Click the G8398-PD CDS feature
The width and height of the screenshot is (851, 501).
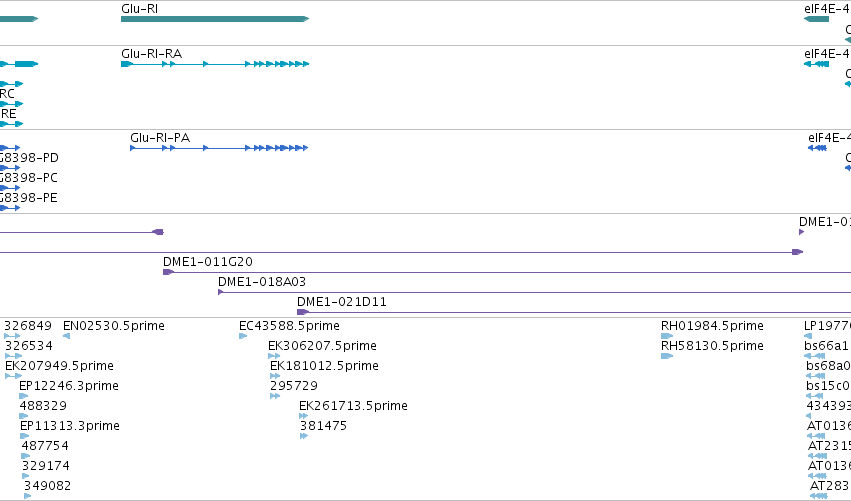(x=10, y=168)
